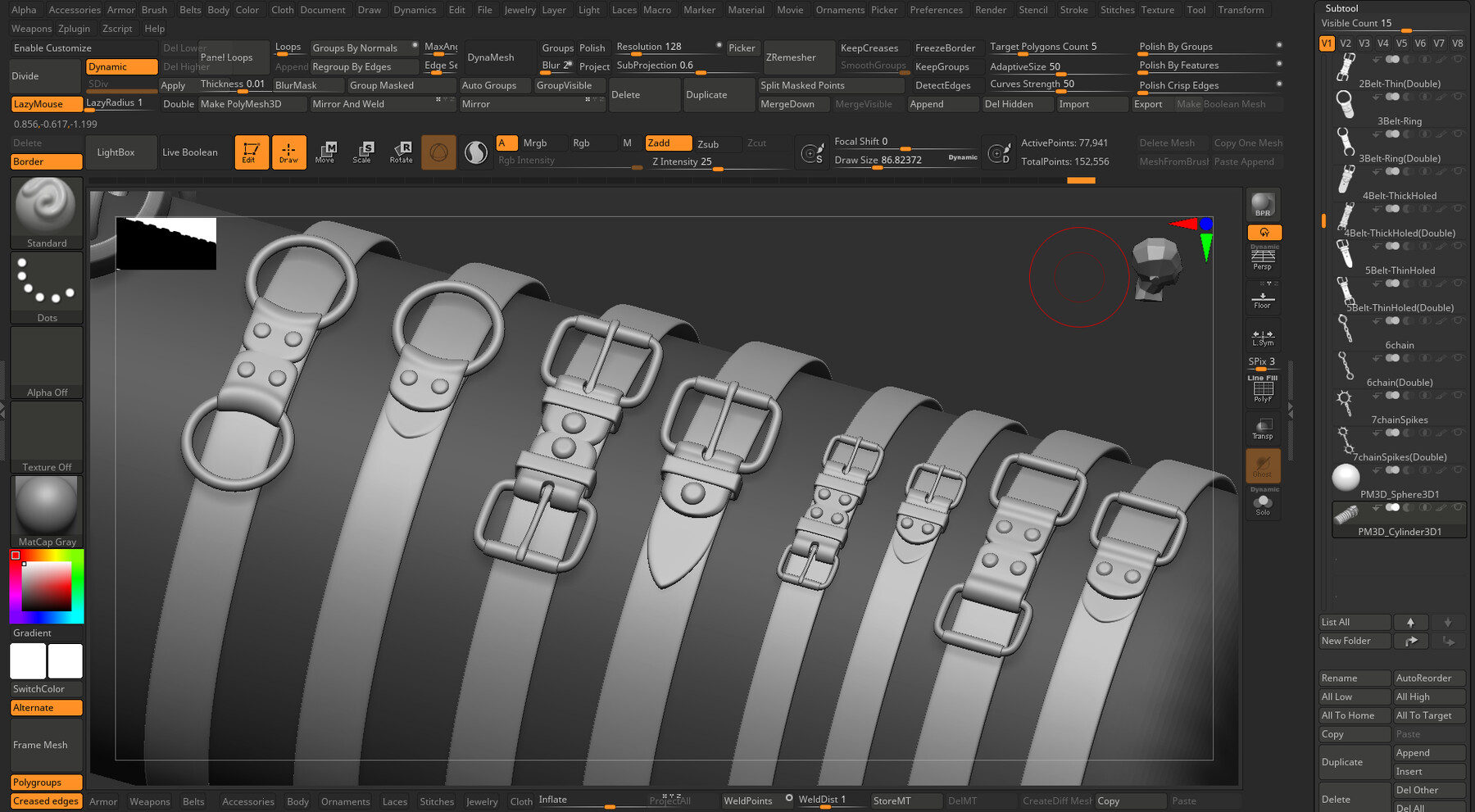
Task: Click the orange XYZ rotation mode icon
Action: 1264,233
